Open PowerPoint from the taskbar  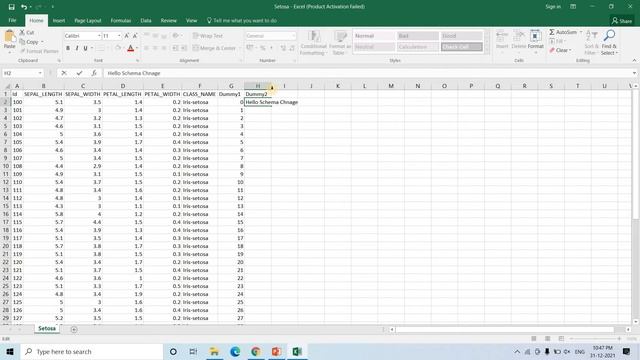pos(276,351)
